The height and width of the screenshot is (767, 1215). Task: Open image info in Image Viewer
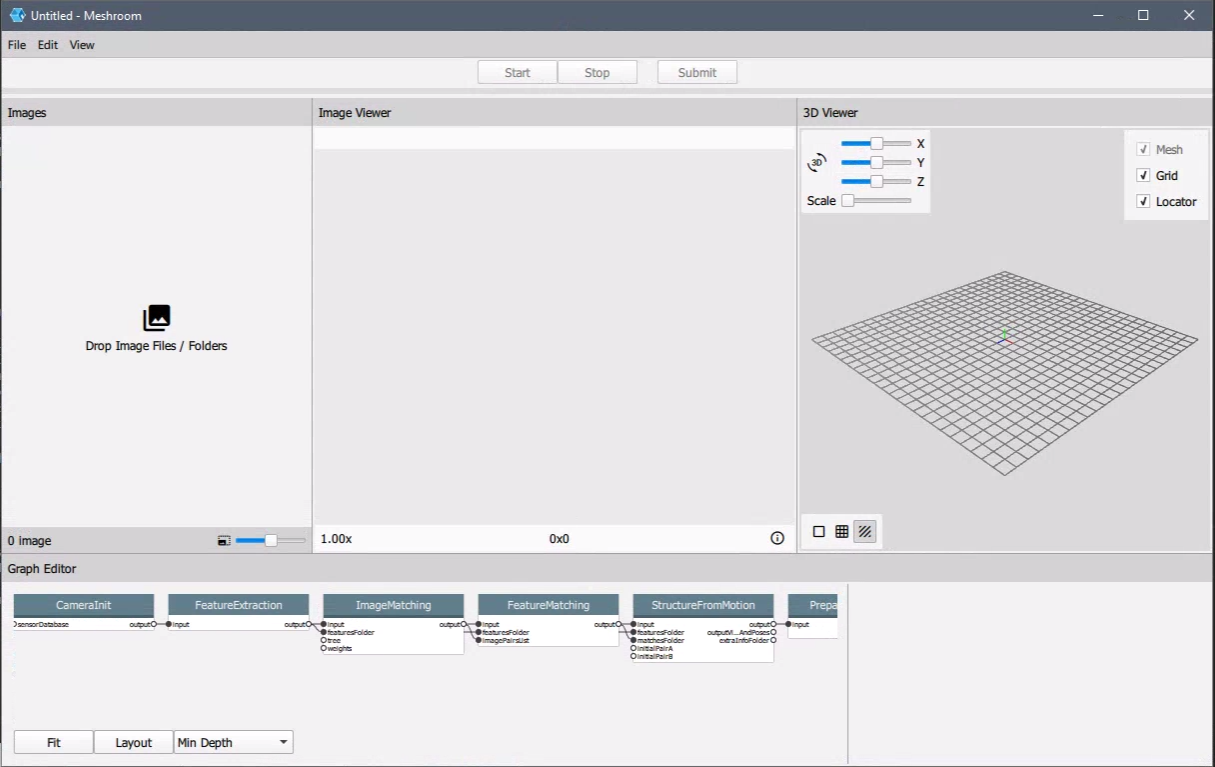tap(777, 538)
